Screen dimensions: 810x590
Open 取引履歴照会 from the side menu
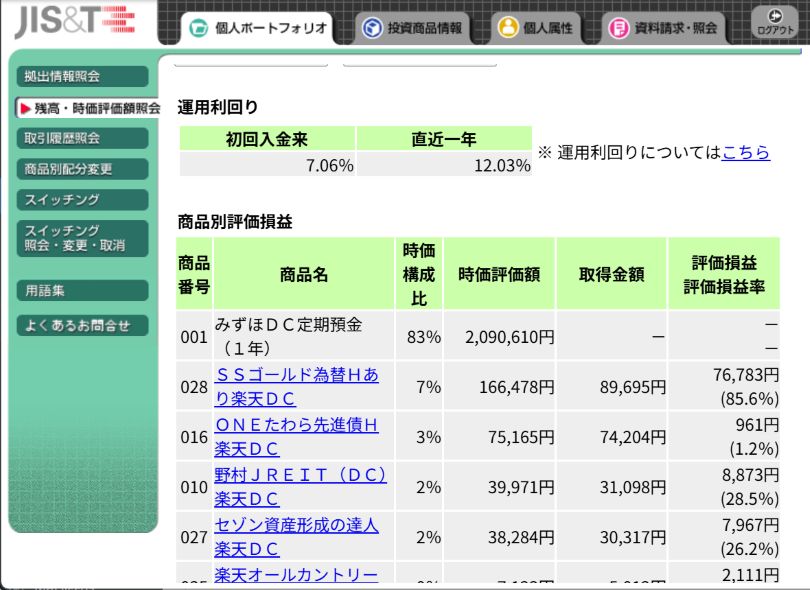tap(82, 138)
